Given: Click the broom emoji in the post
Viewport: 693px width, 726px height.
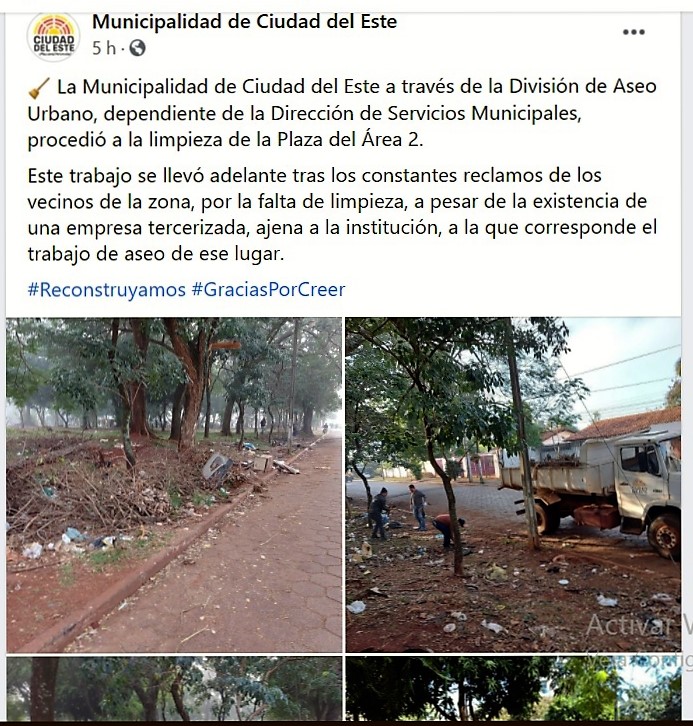Looking at the screenshot, I should pos(38,88).
